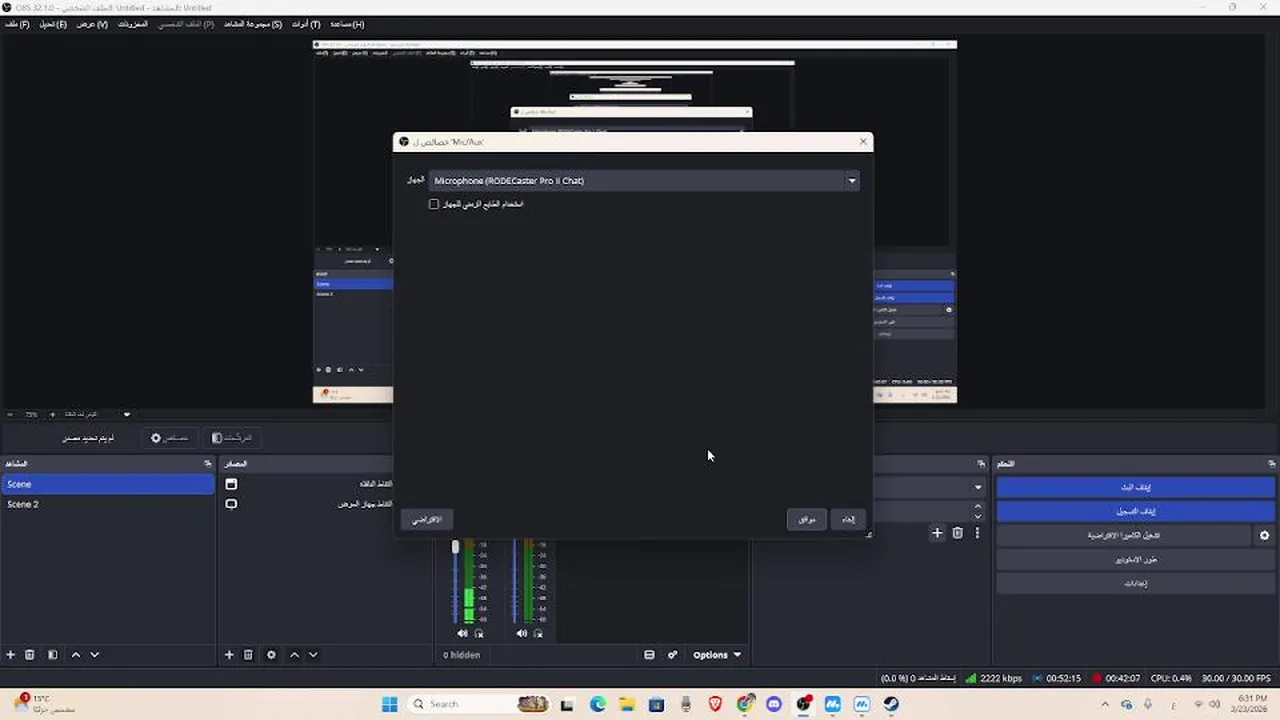Click the Cancel button in properties dialog
1280x720 pixels.
coord(848,519)
